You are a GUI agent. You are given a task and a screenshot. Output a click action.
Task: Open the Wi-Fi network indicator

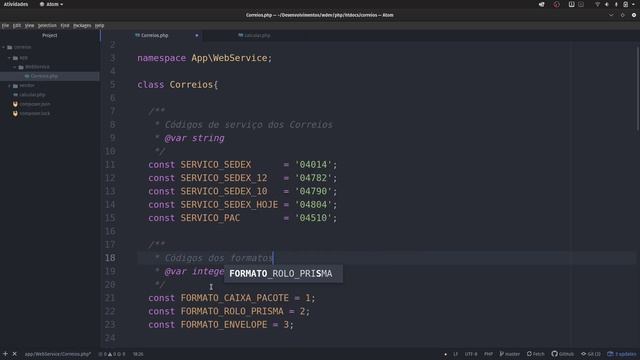(597, 4)
